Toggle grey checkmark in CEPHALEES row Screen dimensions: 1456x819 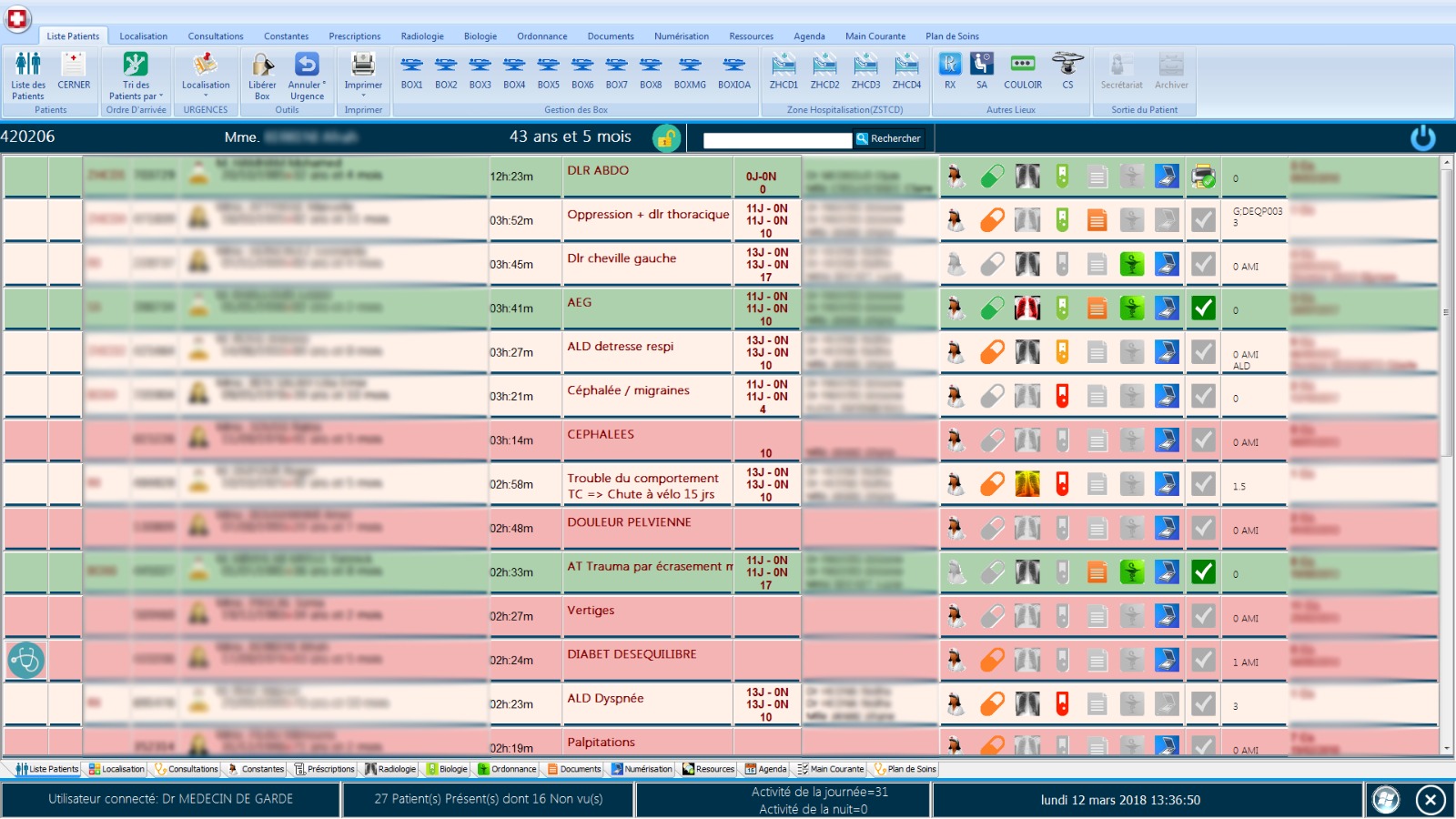click(x=1203, y=440)
